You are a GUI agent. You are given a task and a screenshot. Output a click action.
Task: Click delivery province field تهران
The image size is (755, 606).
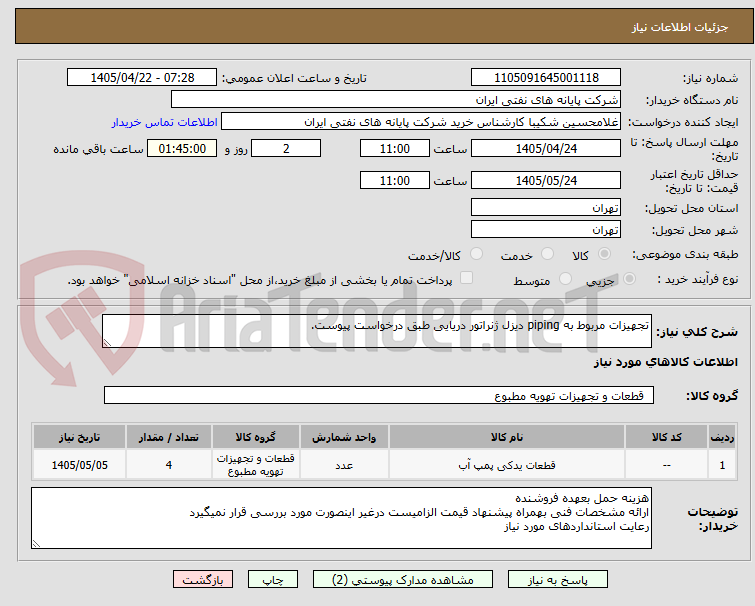click(x=546, y=207)
